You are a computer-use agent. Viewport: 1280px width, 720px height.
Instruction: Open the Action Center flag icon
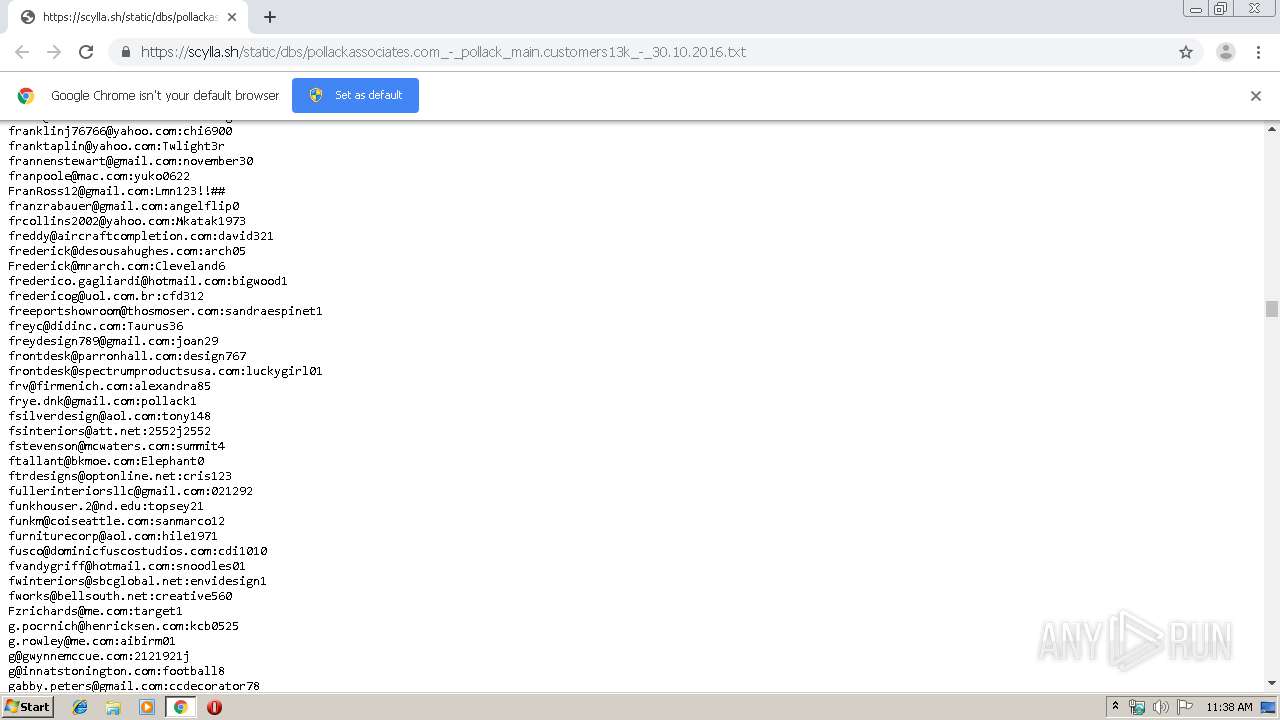1185,707
